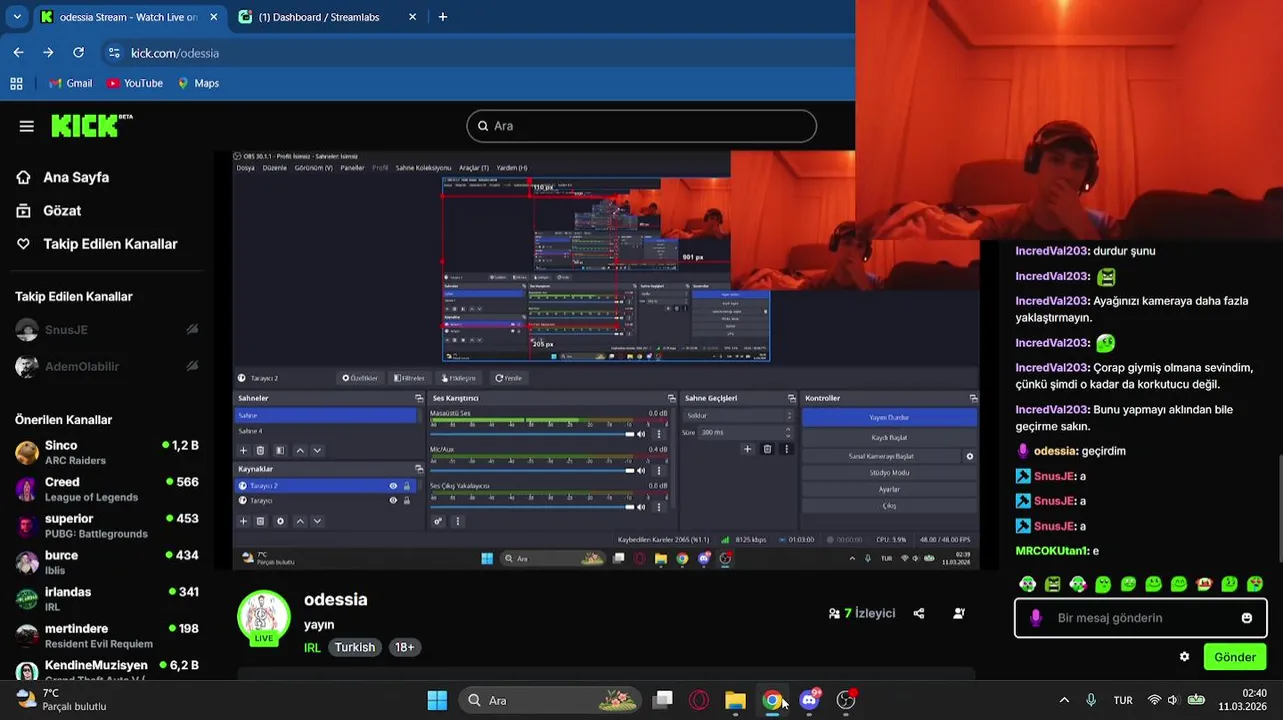Open the YouTube bookmark
The height and width of the screenshot is (720, 1283).
click(134, 83)
